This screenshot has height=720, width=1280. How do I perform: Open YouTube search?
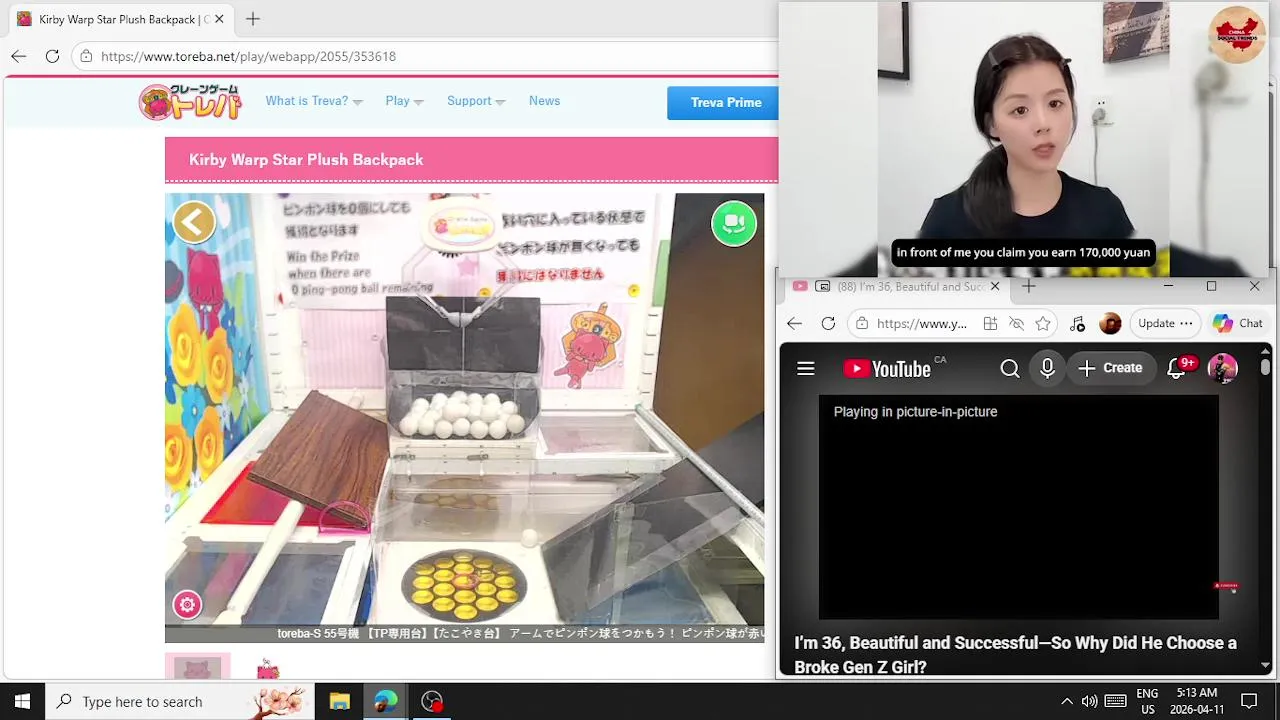click(1010, 369)
